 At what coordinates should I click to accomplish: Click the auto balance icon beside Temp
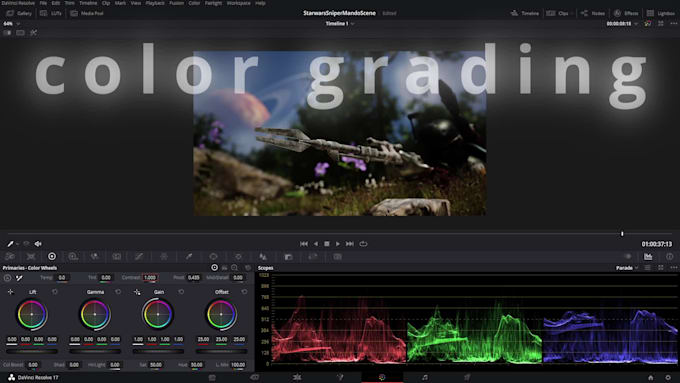point(7,278)
